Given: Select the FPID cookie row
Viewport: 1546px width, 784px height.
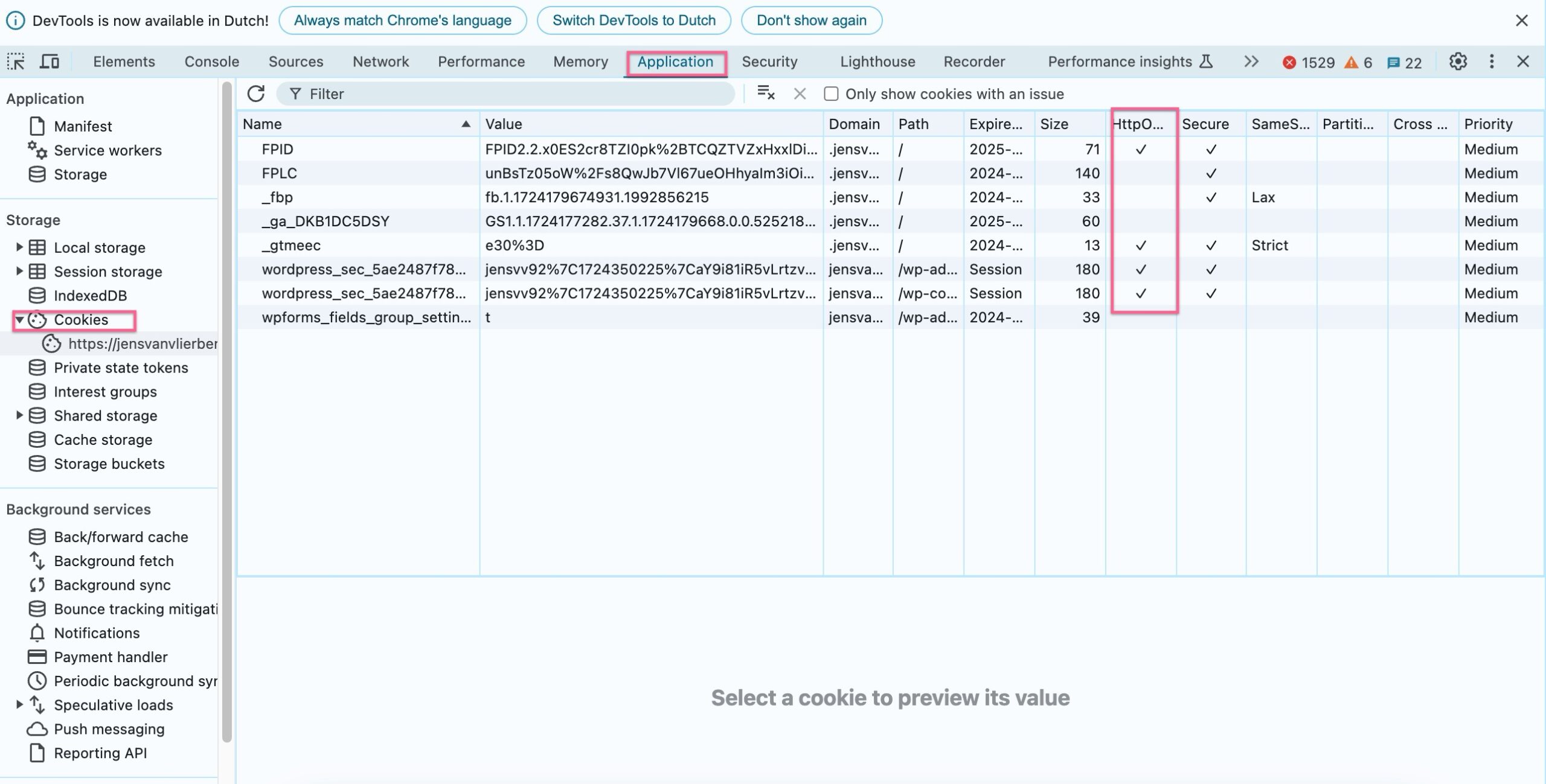Looking at the screenshot, I should pos(890,149).
